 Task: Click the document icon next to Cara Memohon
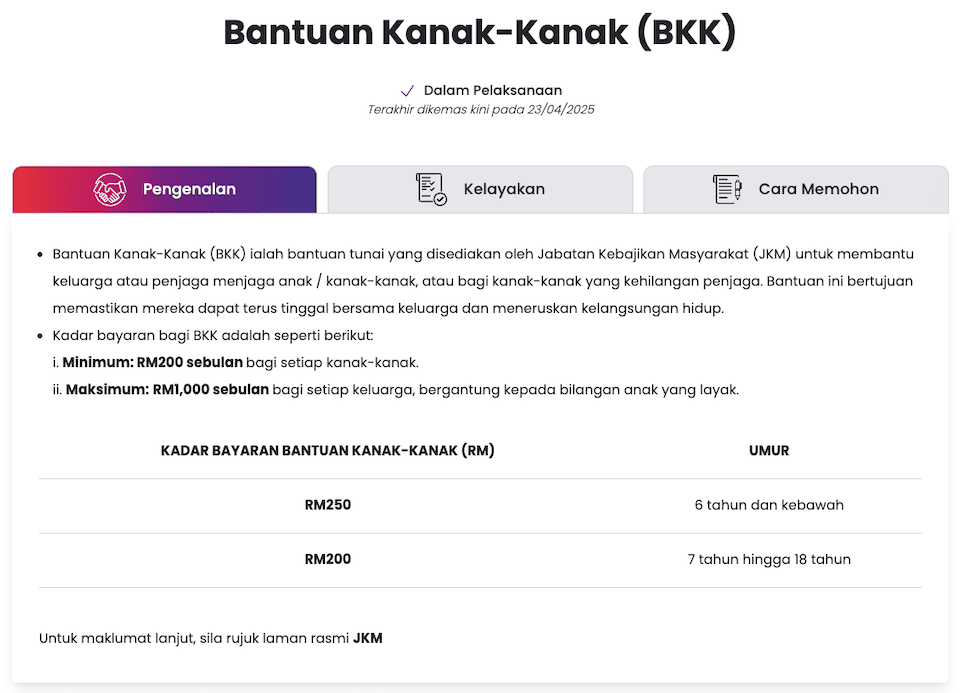[x=727, y=188]
